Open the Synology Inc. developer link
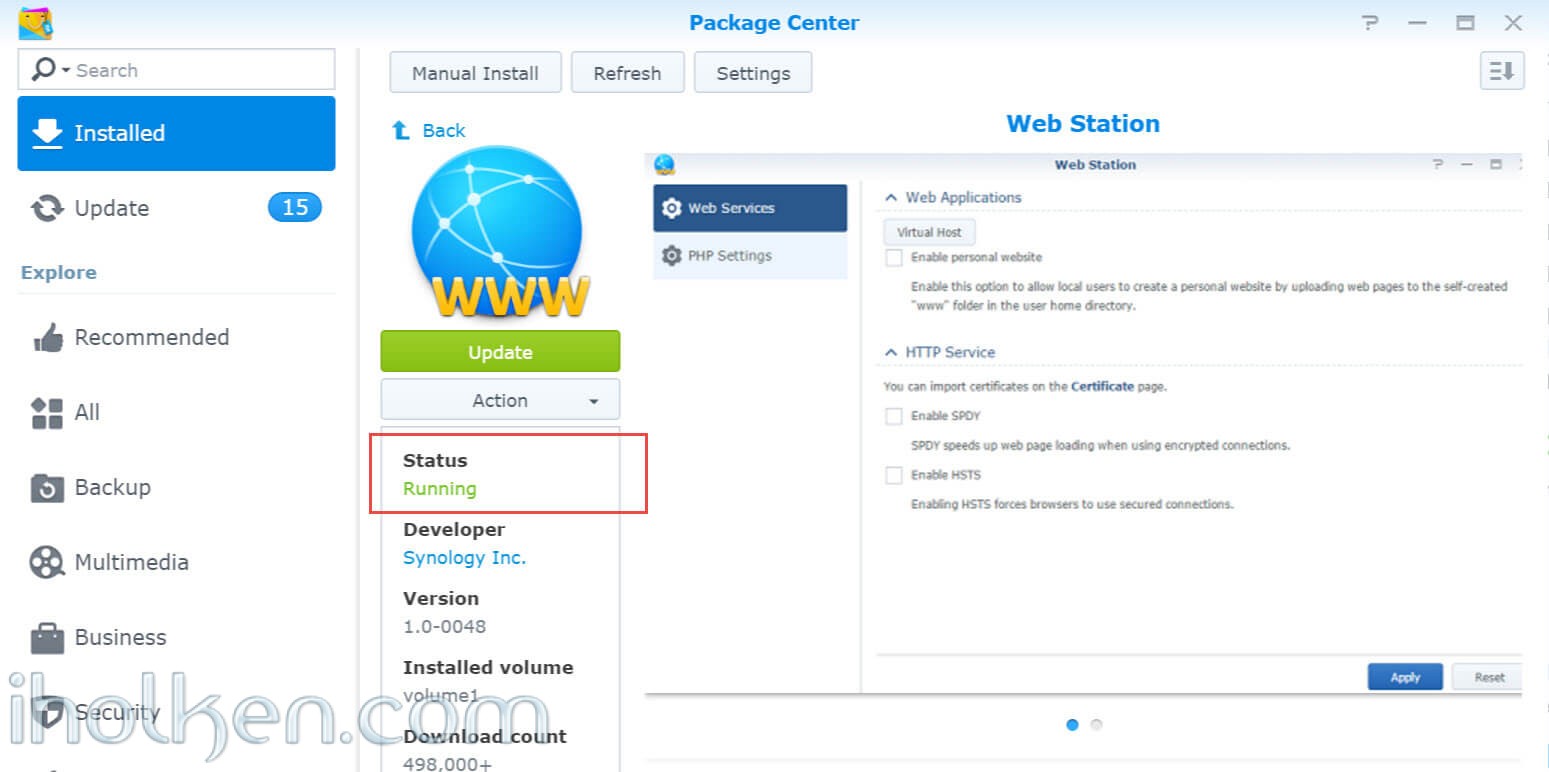The height and width of the screenshot is (772, 1549). coord(464,558)
